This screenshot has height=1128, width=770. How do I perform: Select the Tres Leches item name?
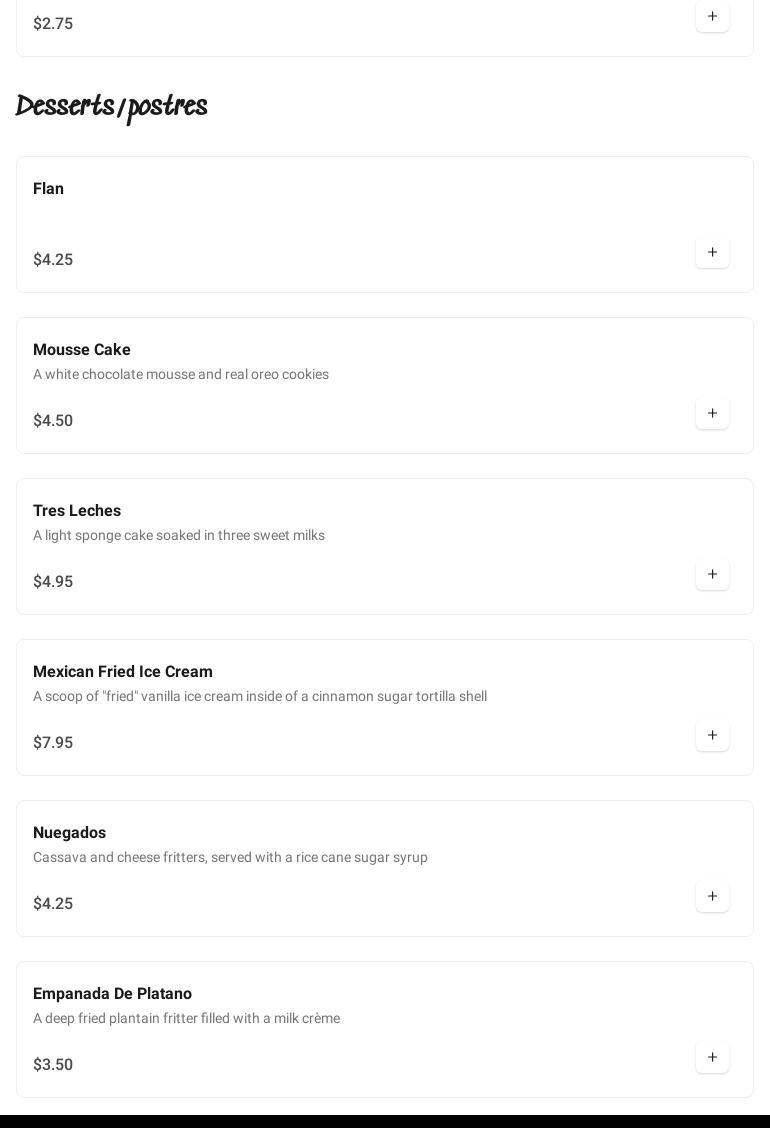[77, 511]
